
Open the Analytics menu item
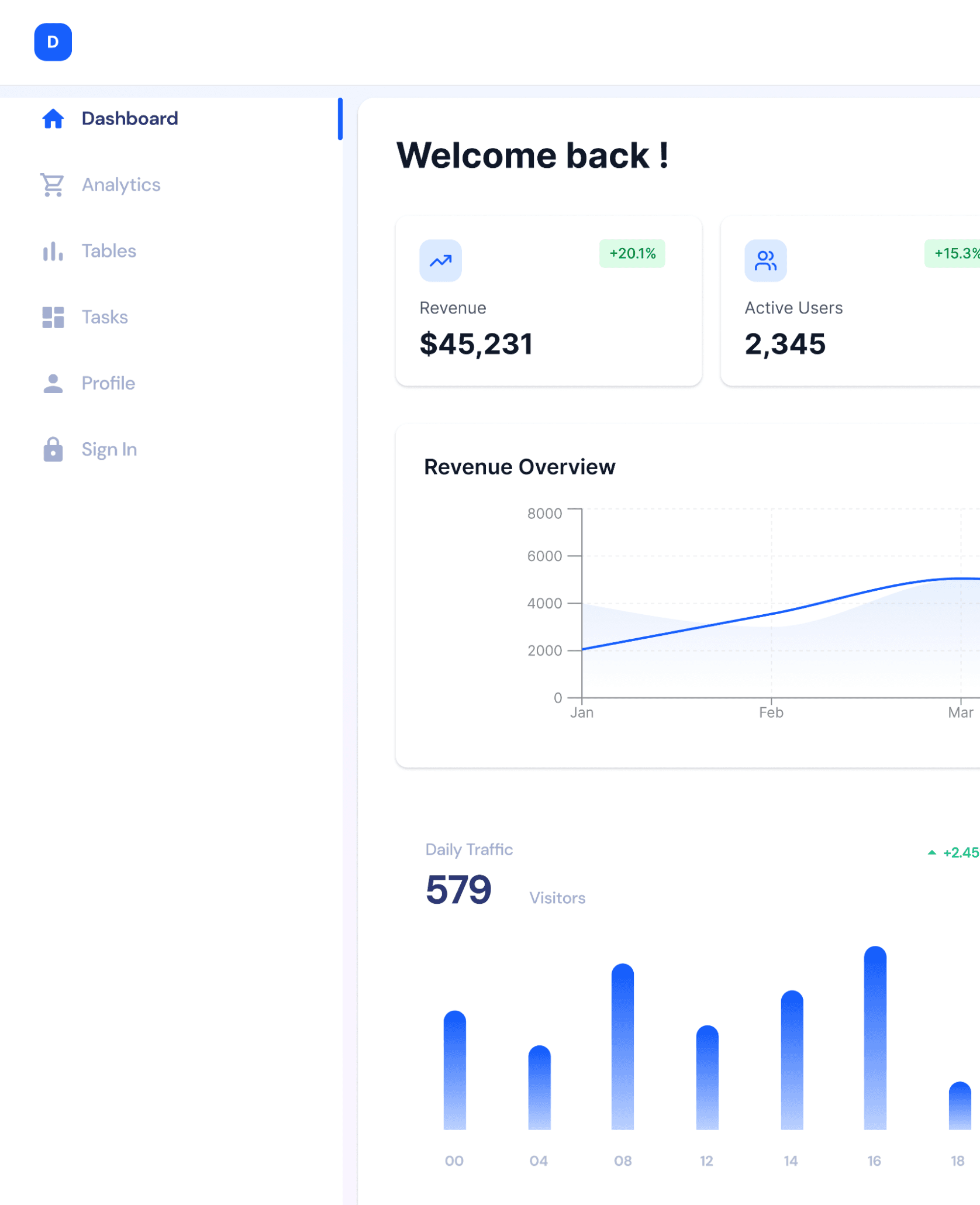click(120, 185)
